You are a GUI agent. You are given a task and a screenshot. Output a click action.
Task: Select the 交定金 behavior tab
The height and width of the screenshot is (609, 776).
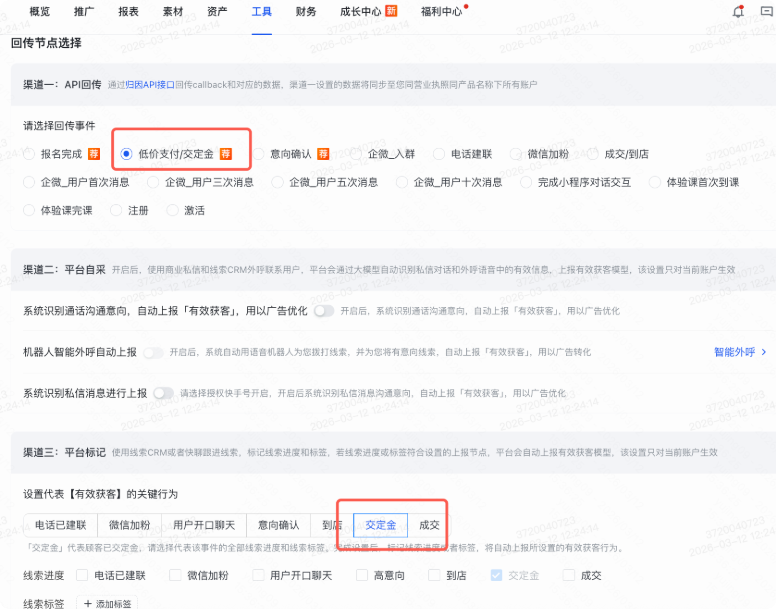point(381,525)
